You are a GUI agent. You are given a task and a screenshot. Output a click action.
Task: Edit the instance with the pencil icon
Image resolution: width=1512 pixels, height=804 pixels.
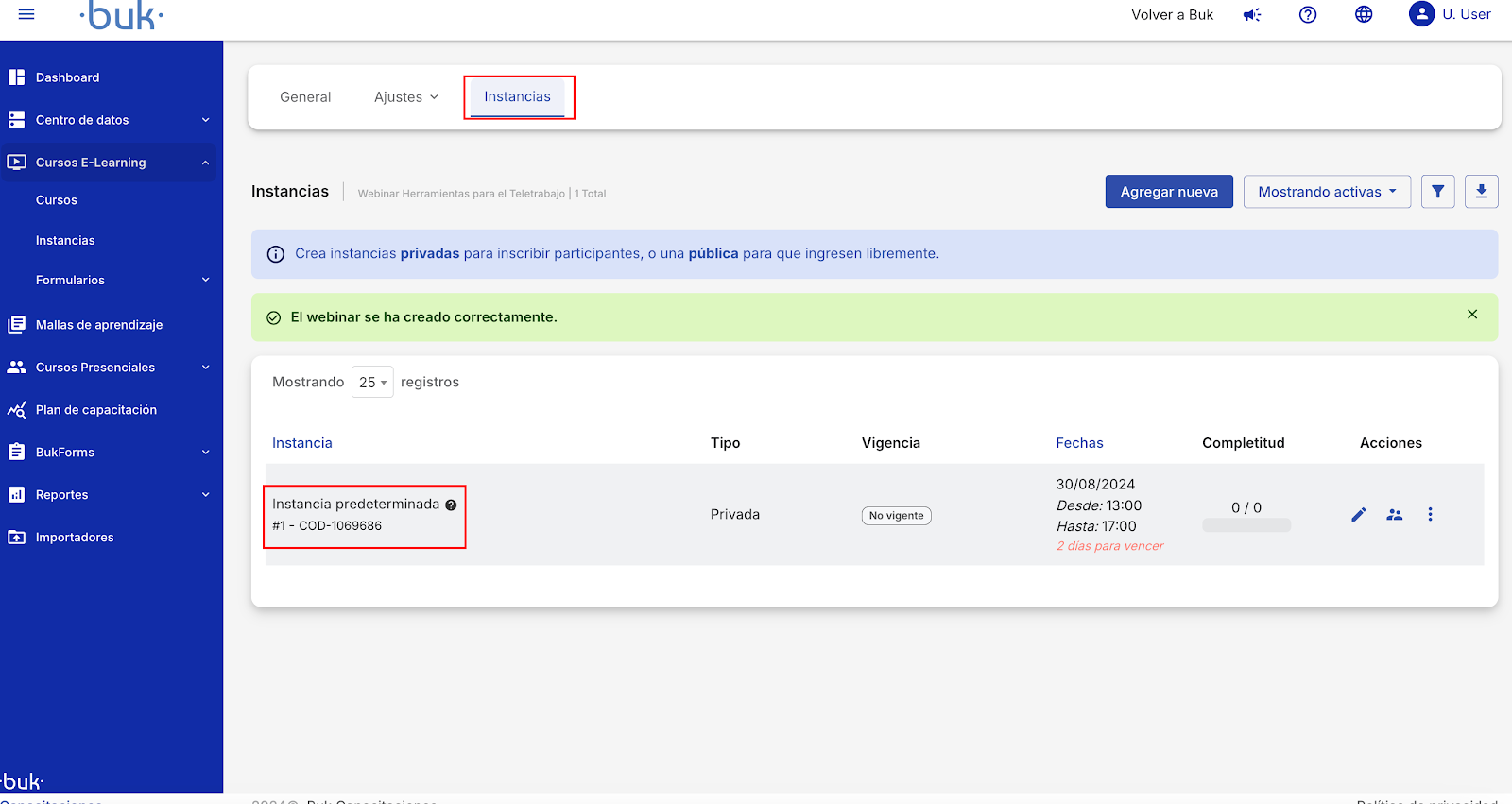pos(1358,515)
